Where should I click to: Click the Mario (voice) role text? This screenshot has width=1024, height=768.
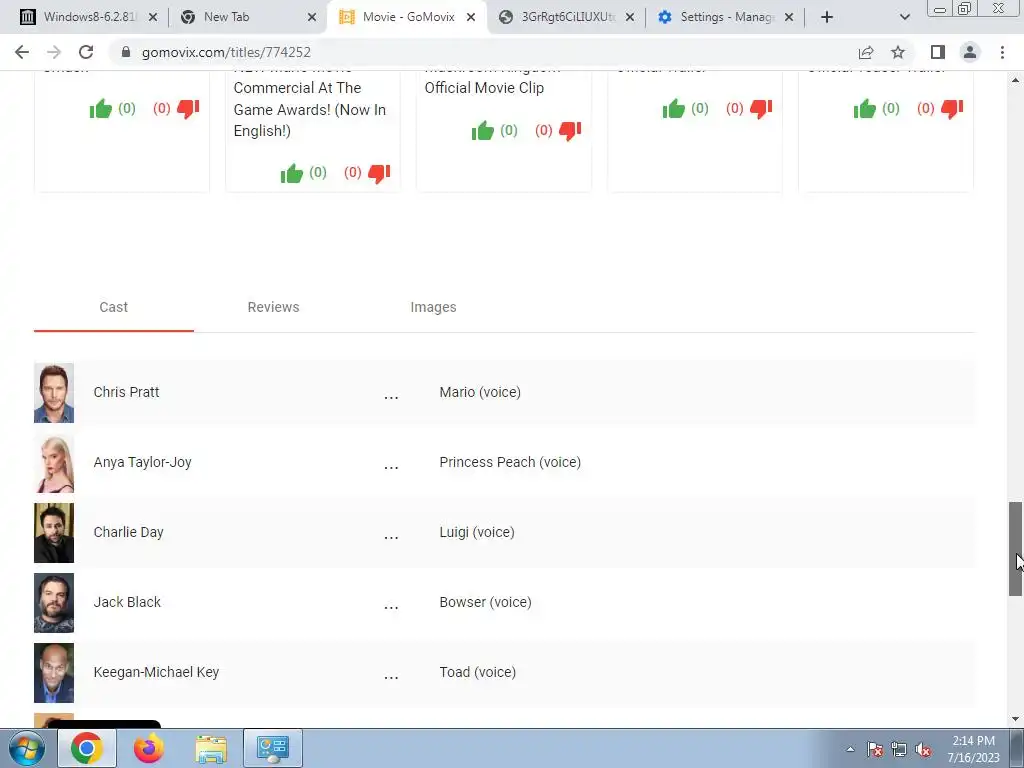[480, 392]
